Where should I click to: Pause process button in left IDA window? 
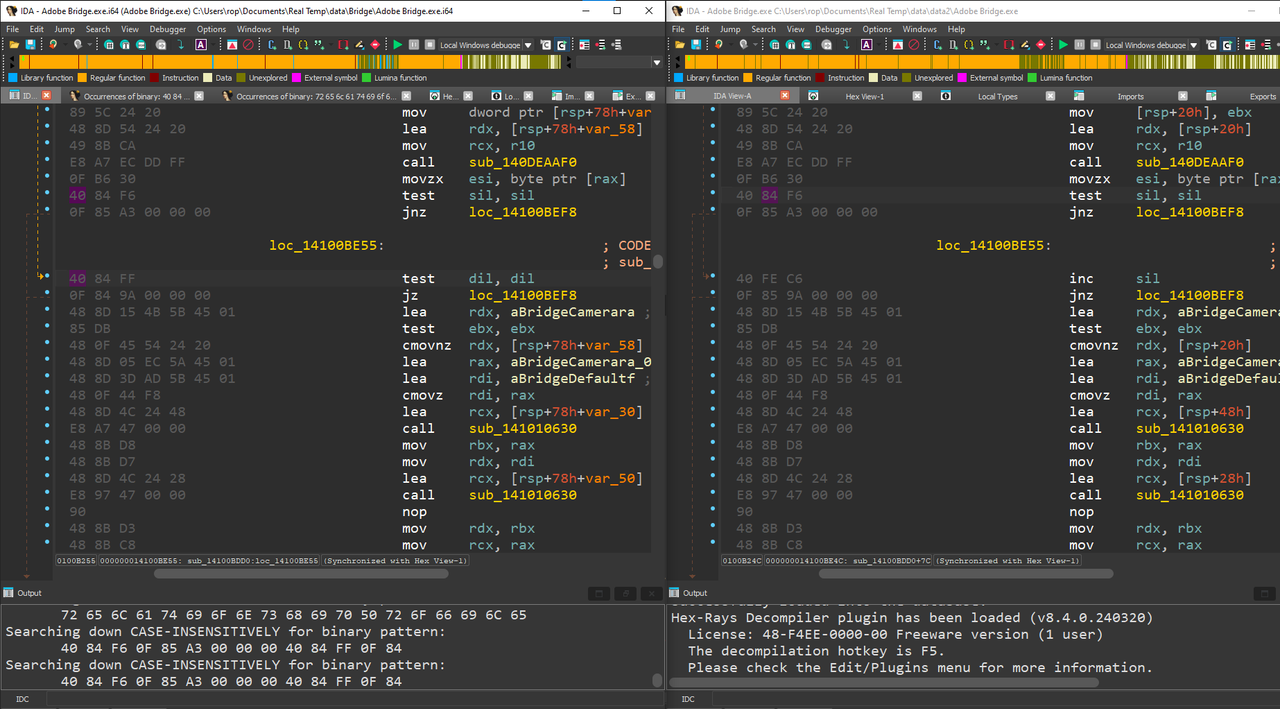414,45
